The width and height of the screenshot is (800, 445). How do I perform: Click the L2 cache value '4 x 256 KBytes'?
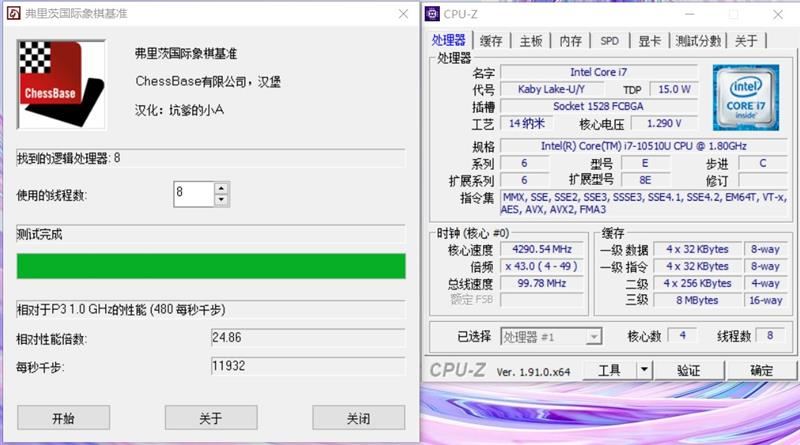[x=697, y=283]
